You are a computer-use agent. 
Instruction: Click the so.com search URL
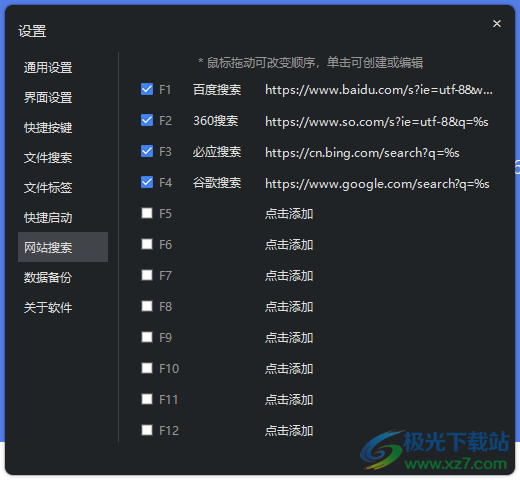[377, 121]
